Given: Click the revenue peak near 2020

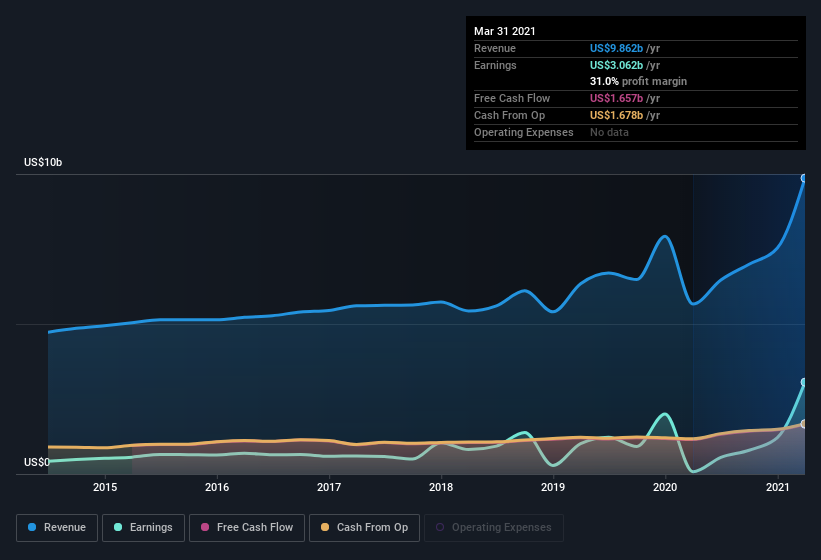Looking at the screenshot, I should (665, 237).
